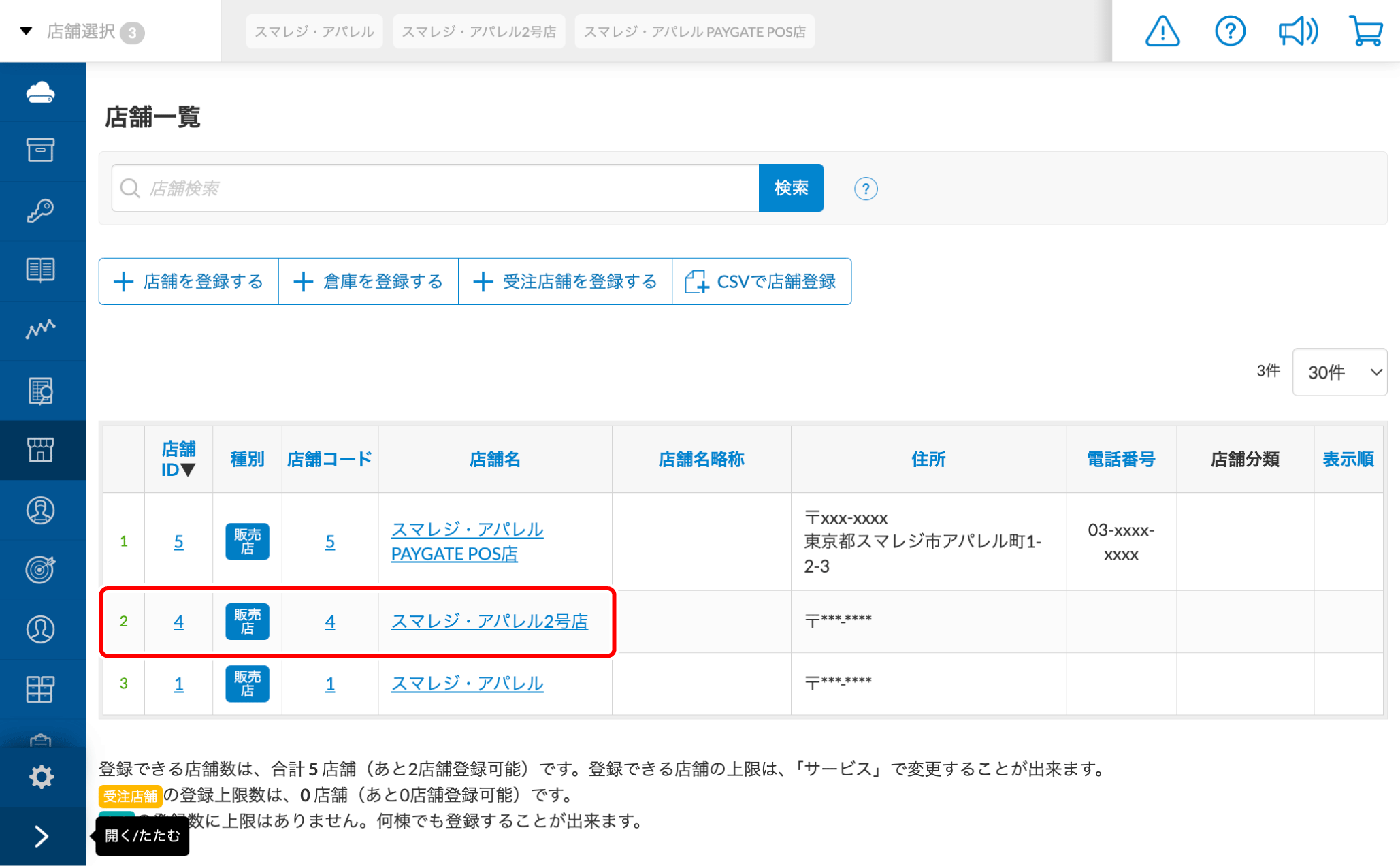1400x866 pixels.
Task: Open the archive box icon in sidebar
Action: (41, 150)
